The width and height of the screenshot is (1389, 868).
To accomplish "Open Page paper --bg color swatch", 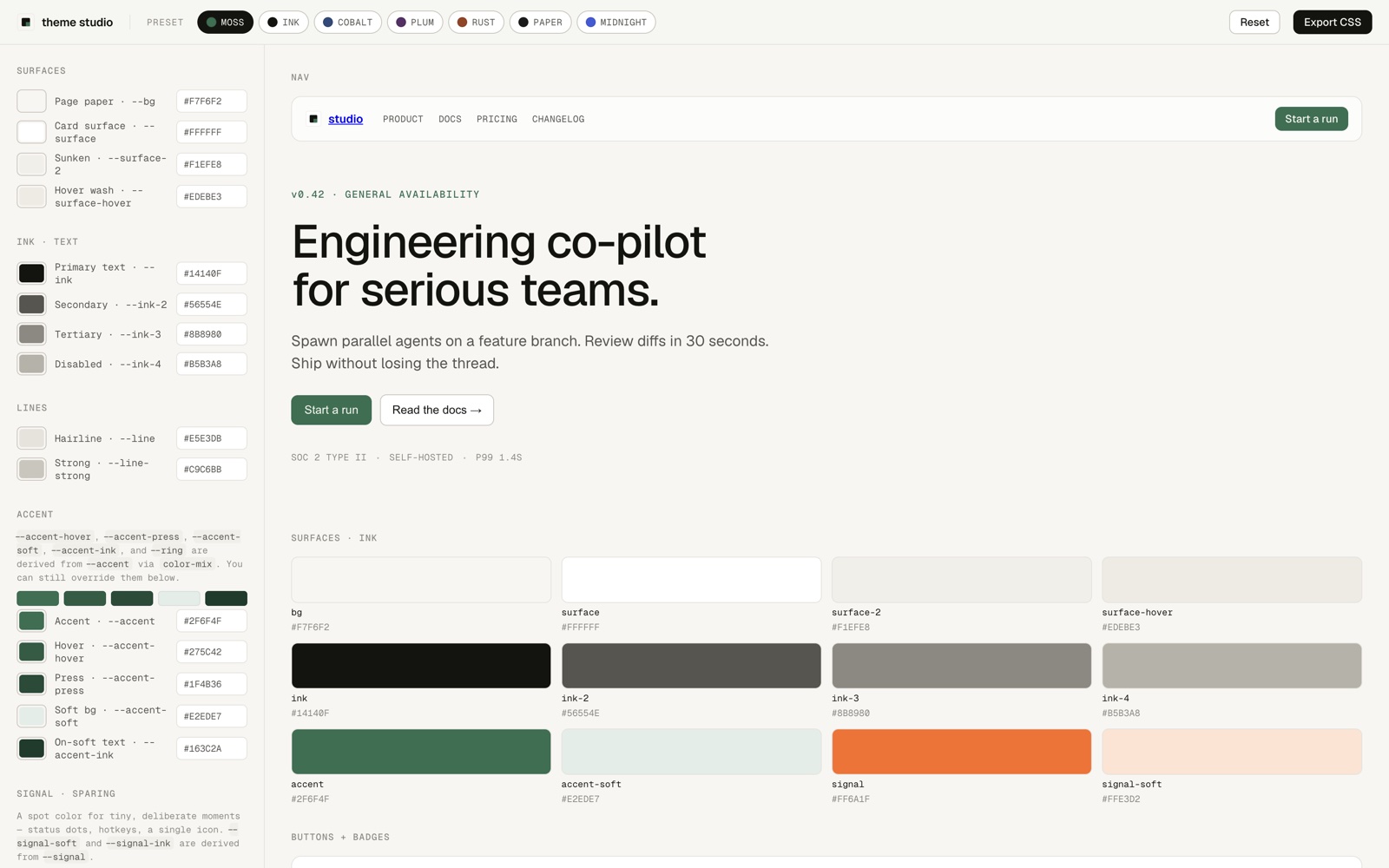I will [x=32, y=102].
